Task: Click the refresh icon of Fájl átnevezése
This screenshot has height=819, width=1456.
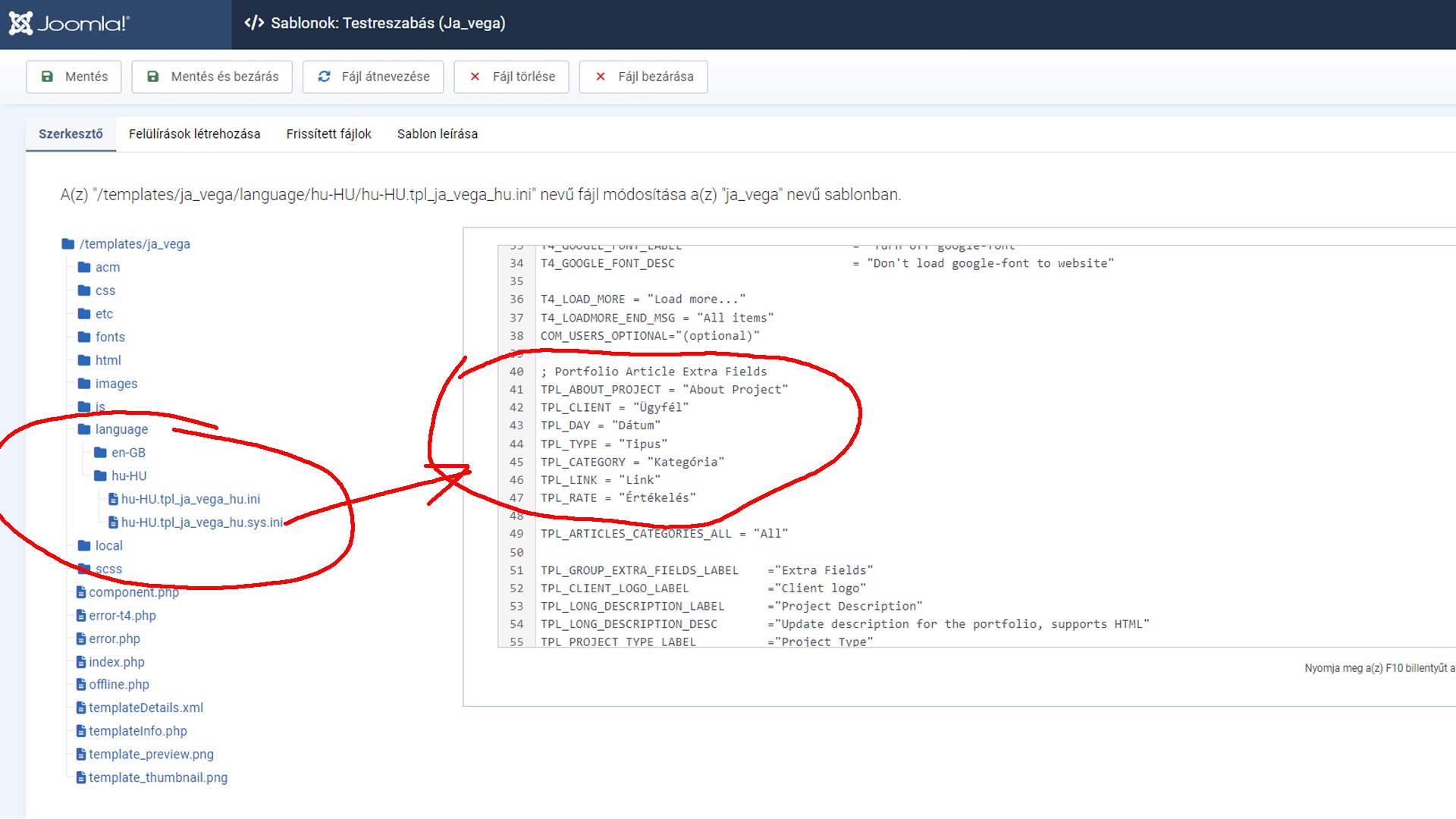Action: [325, 77]
